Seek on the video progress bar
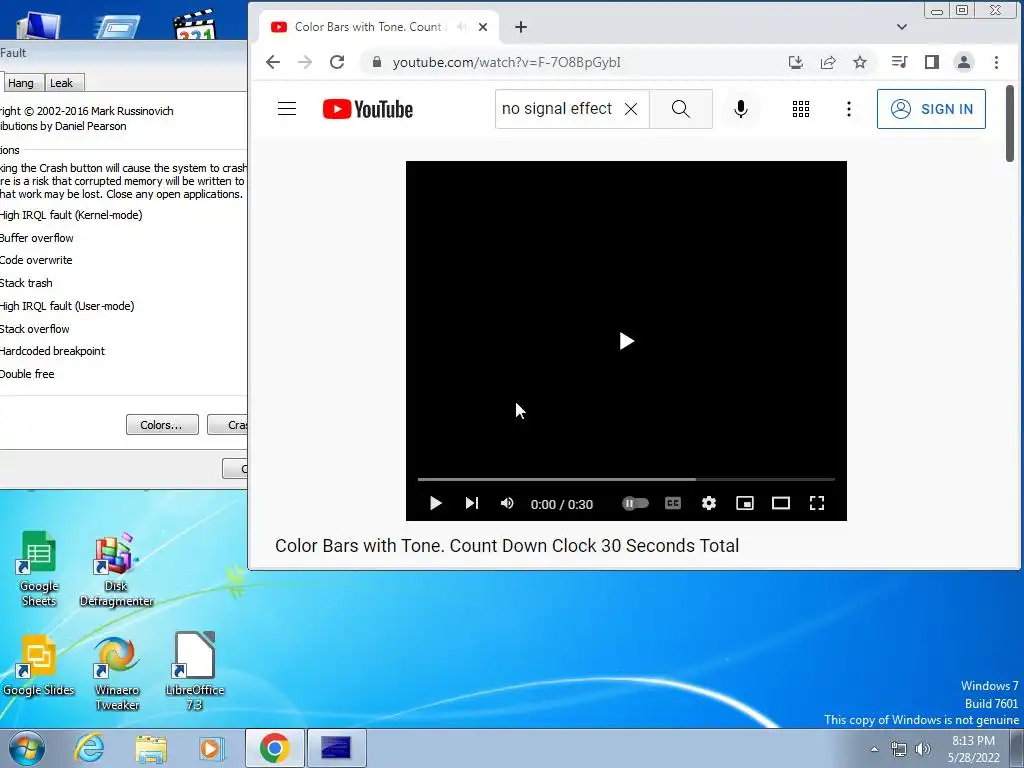1024x768 pixels. [626, 479]
